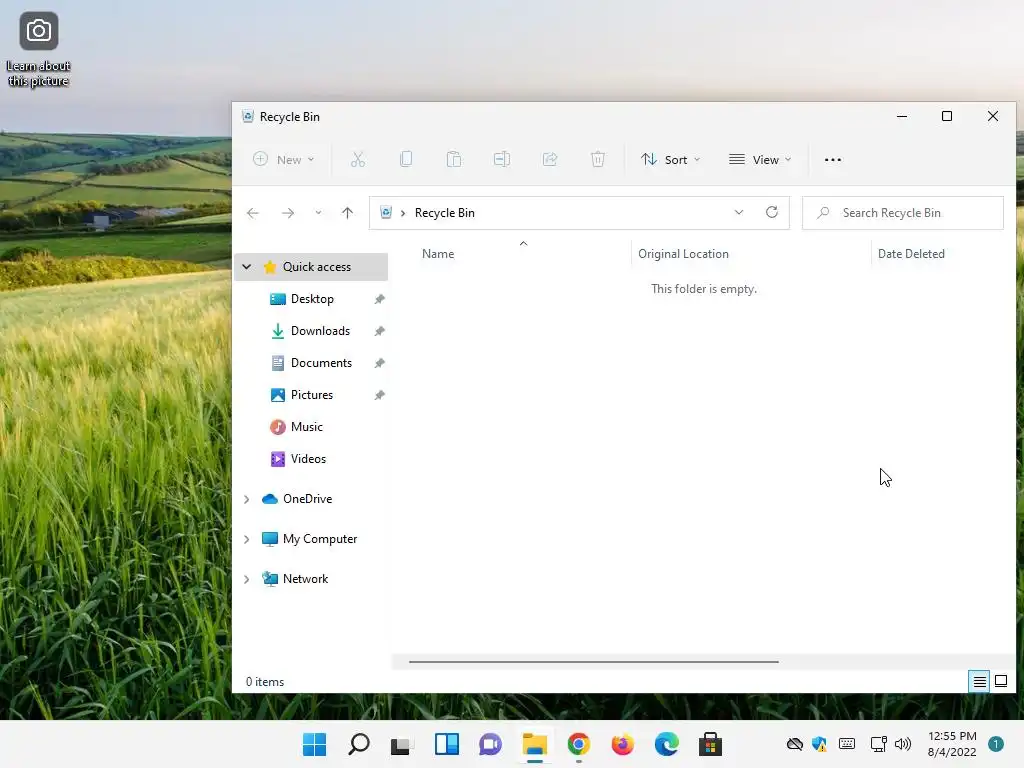Expand the Network tree node
This screenshot has width=1024, height=768.
(x=247, y=579)
